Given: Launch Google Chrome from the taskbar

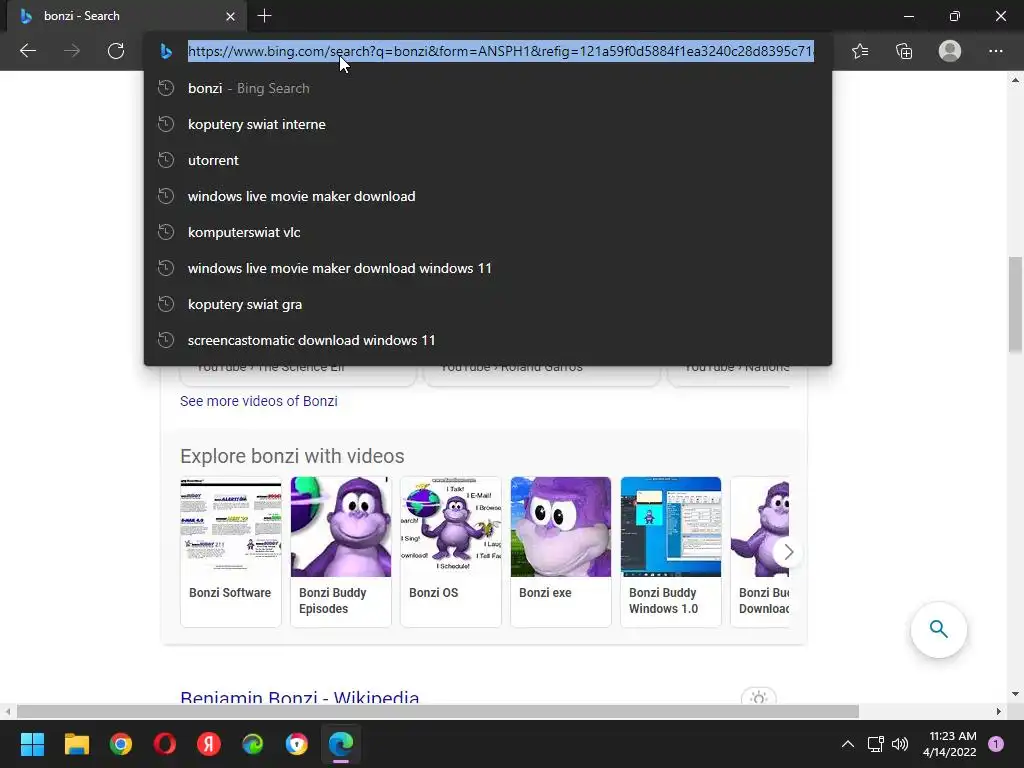Looking at the screenshot, I should [x=121, y=744].
